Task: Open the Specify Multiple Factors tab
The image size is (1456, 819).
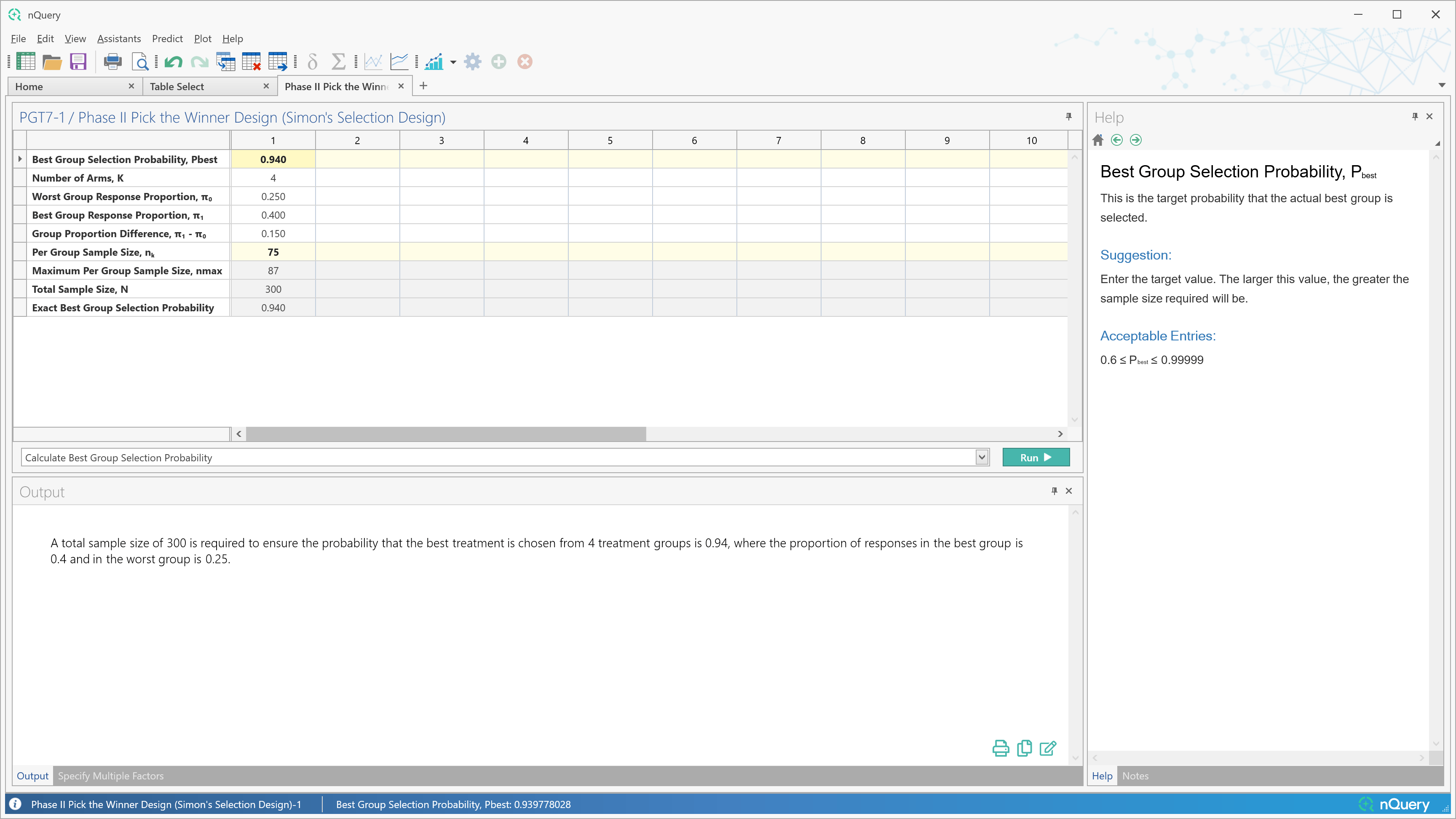Action: 111,776
